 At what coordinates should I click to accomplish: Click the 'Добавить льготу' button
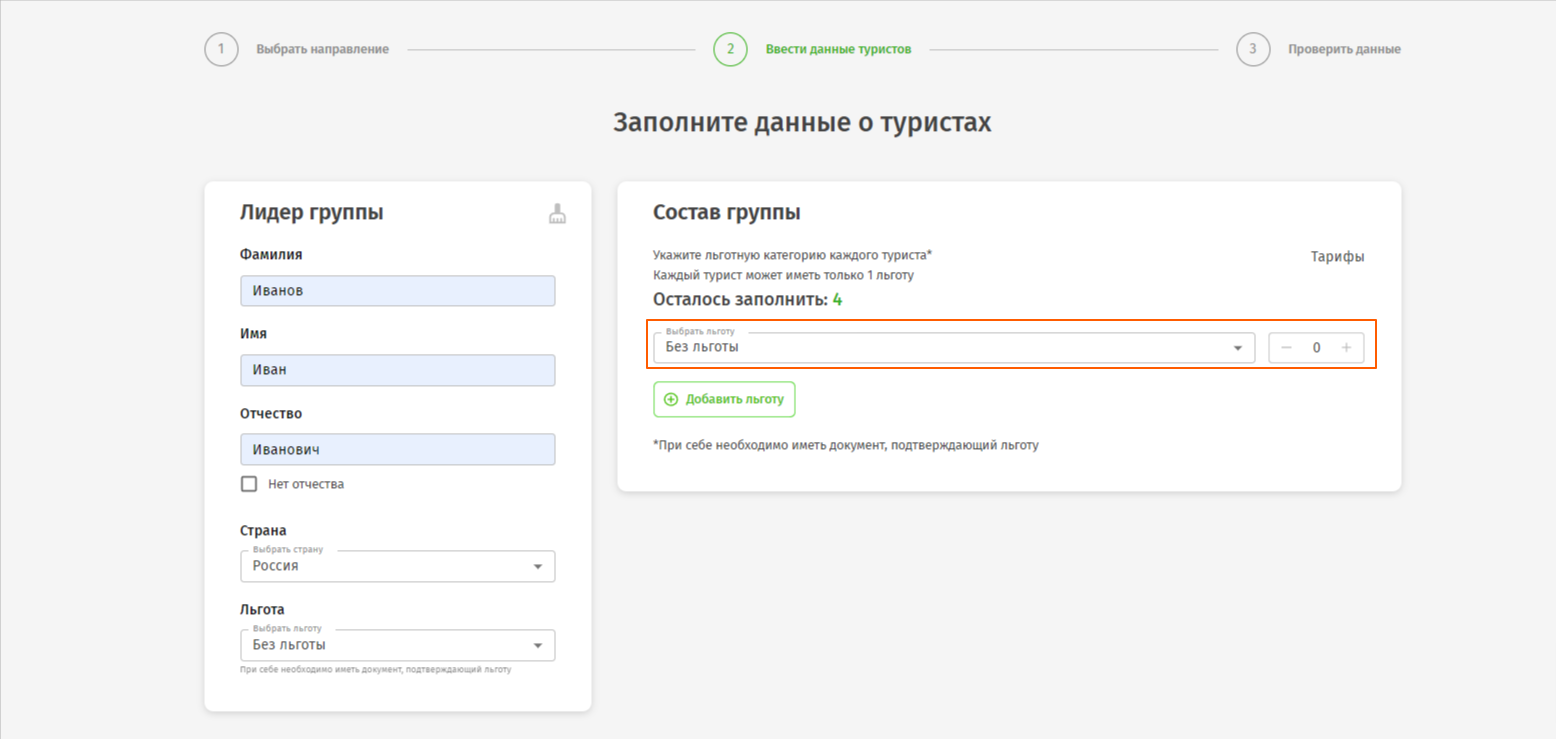pos(724,399)
